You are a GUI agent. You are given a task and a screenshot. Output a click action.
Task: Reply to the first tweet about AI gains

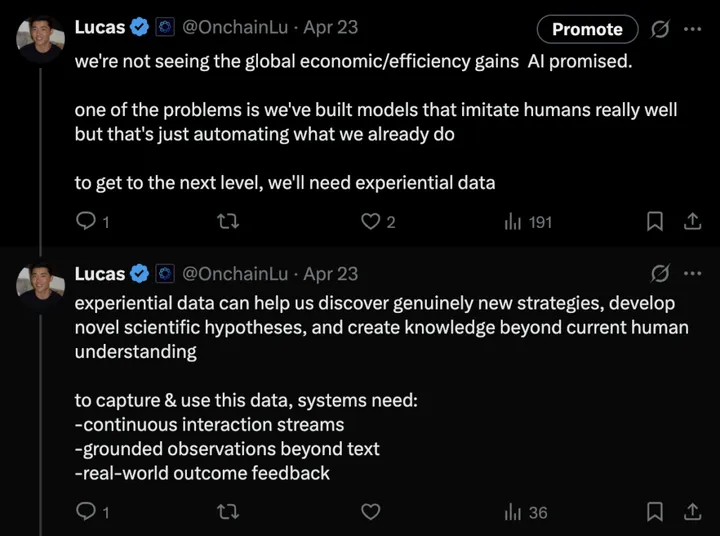tap(86, 222)
